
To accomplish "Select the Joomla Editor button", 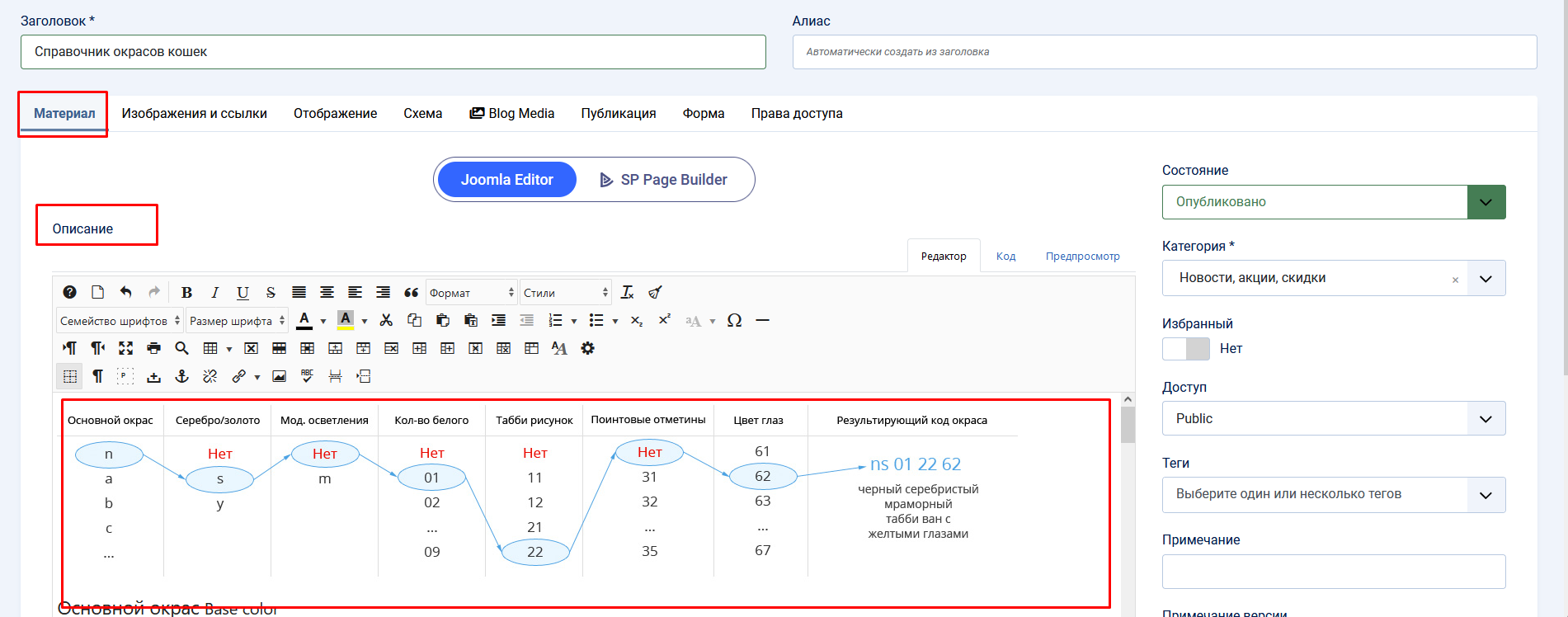I will 506,180.
